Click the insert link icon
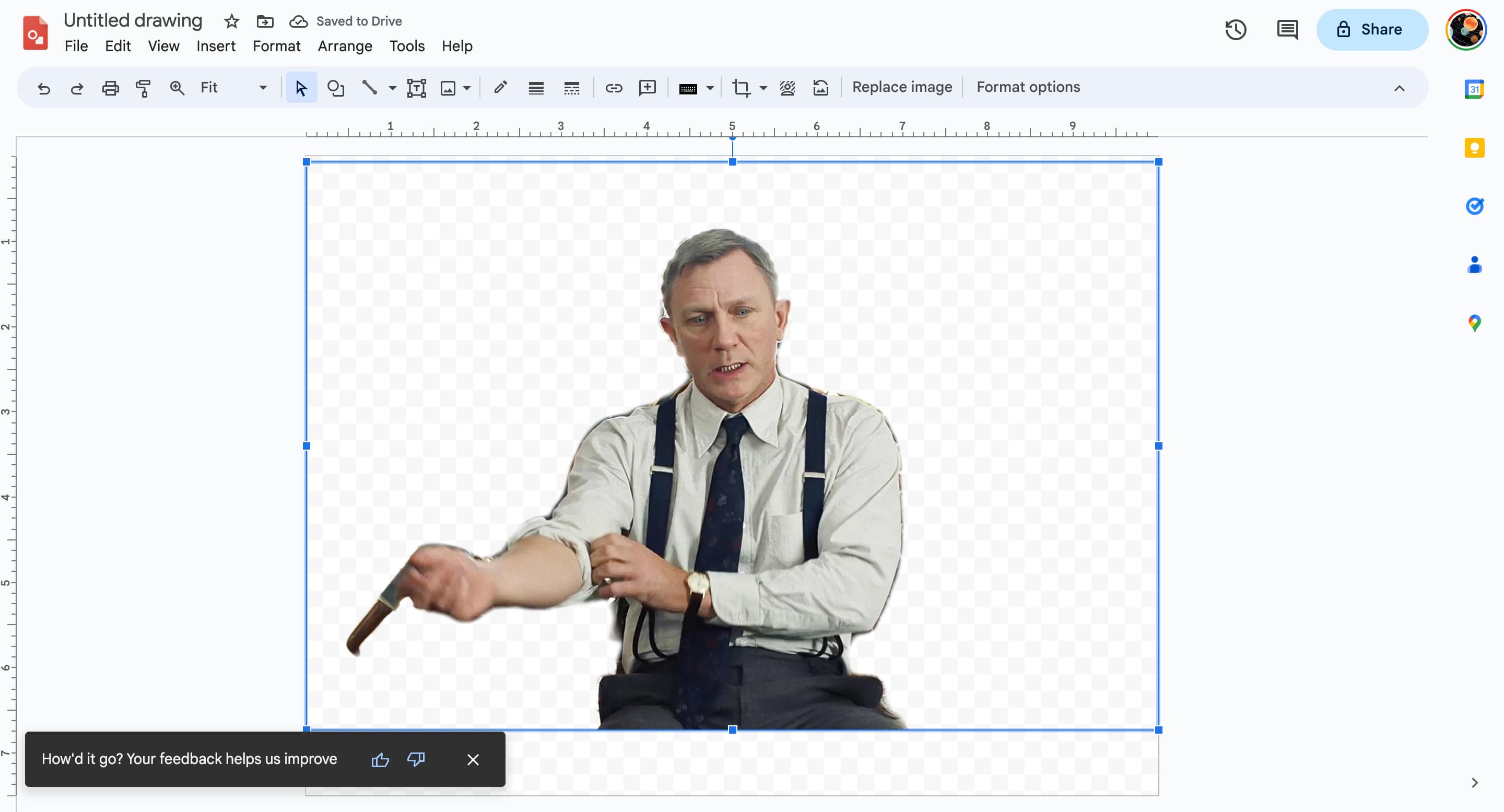The image size is (1504, 812). pyautogui.click(x=613, y=88)
